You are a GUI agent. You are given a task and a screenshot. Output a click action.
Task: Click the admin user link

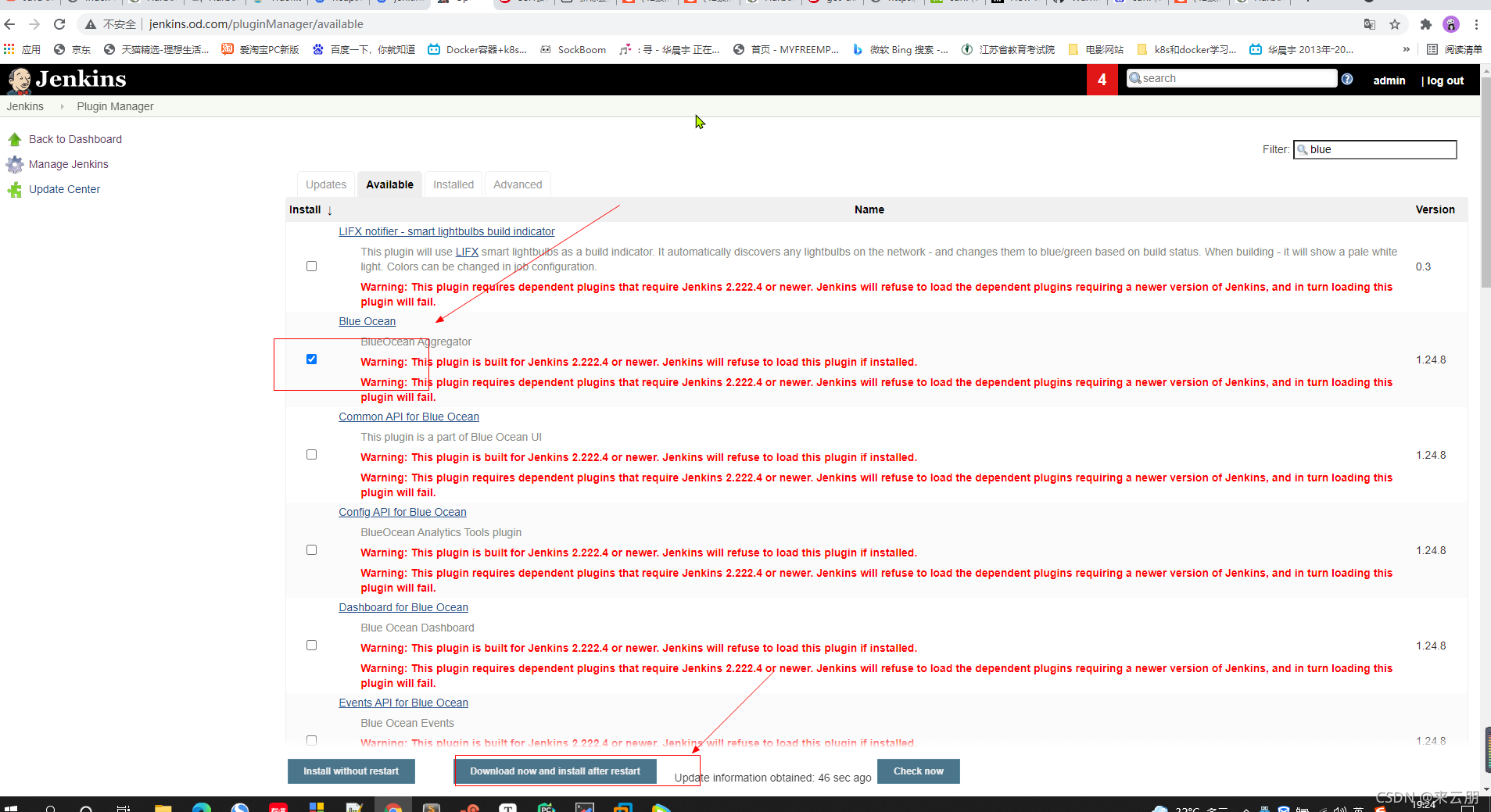click(1389, 80)
